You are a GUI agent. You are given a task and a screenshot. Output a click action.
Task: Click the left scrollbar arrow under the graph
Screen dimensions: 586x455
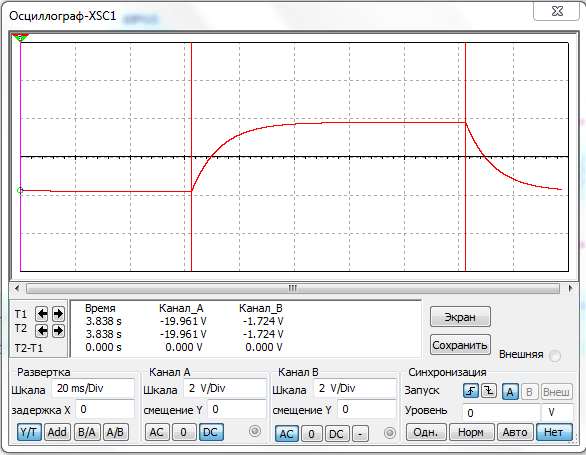(x=17, y=288)
